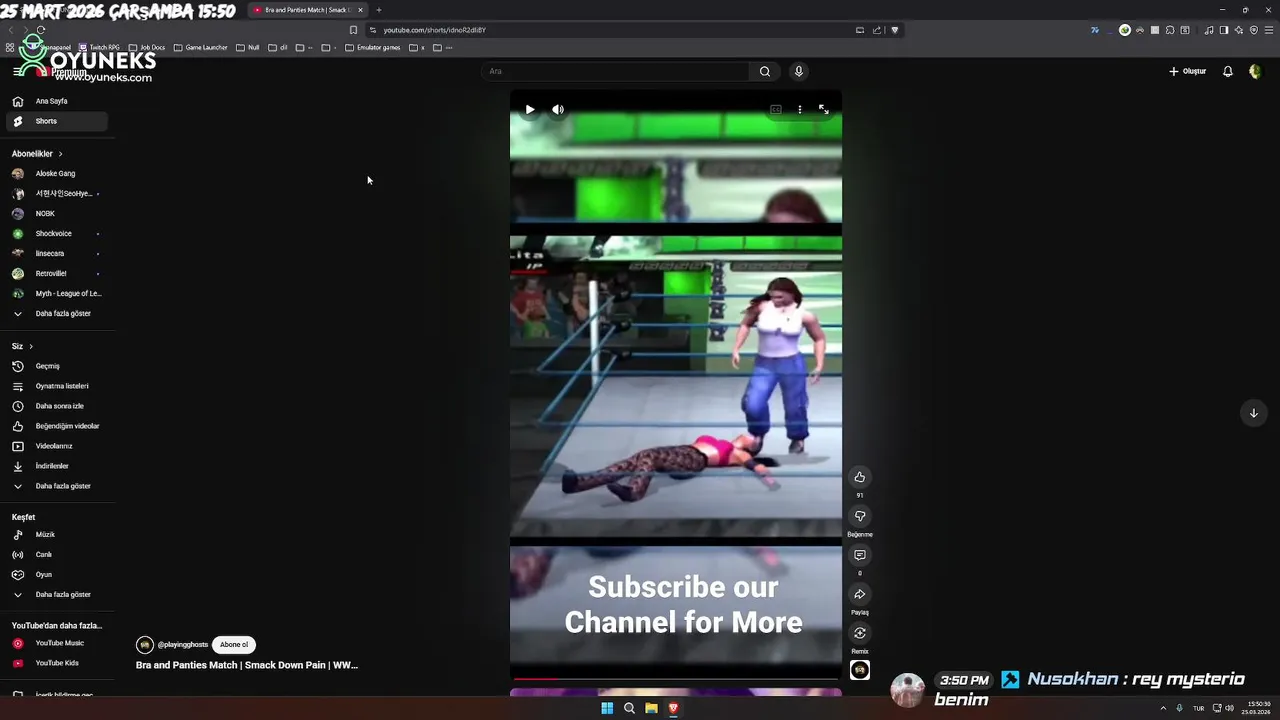The height and width of the screenshot is (720, 1280).
Task: Open the Game Launcher bookmark folder
Action: pyautogui.click(x=200, y=47)
